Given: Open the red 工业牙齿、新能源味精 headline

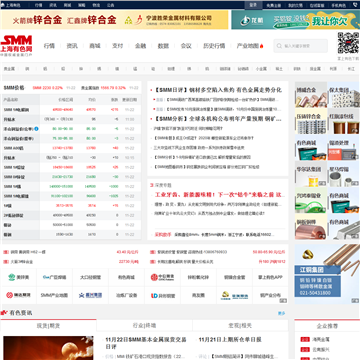Looking at the screenshot, I should 220,194.
